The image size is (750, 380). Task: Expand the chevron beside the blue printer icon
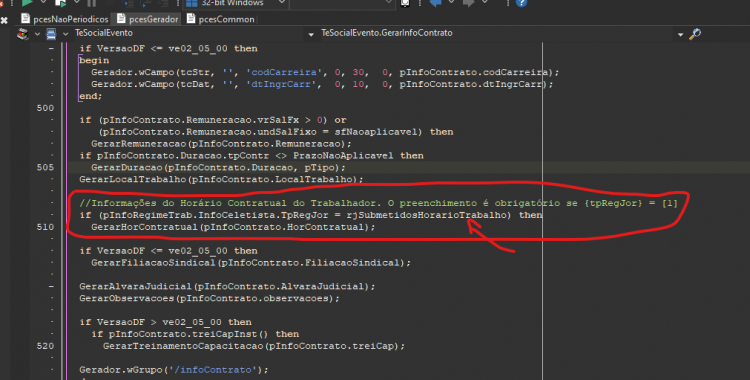click(66, 34)
